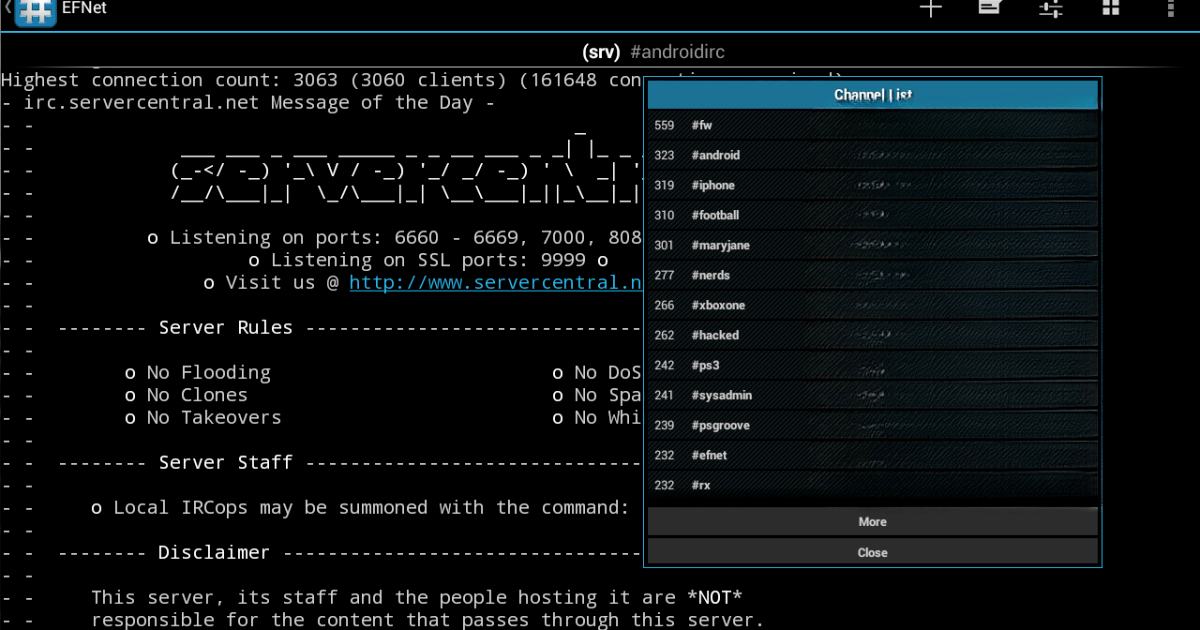Close the Channel List dialog
This screenshot has width=1200, height=630.
(872, 552)
